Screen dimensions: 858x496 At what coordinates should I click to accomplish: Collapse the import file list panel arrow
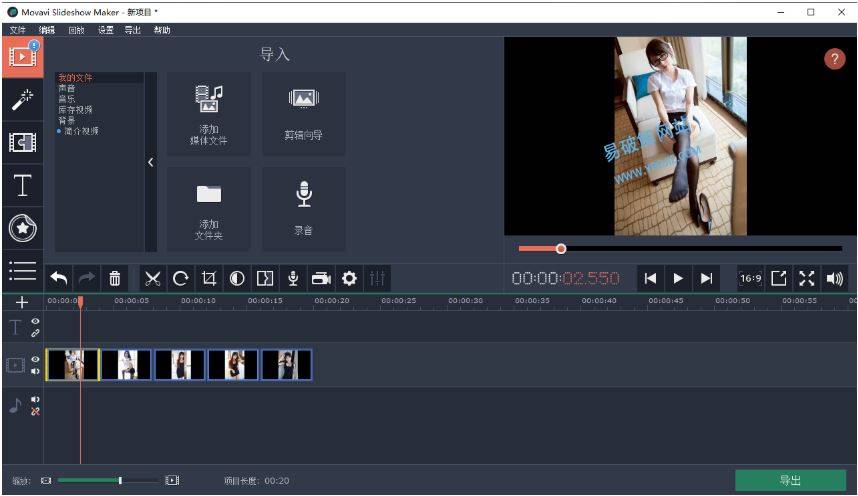[150, 162]
